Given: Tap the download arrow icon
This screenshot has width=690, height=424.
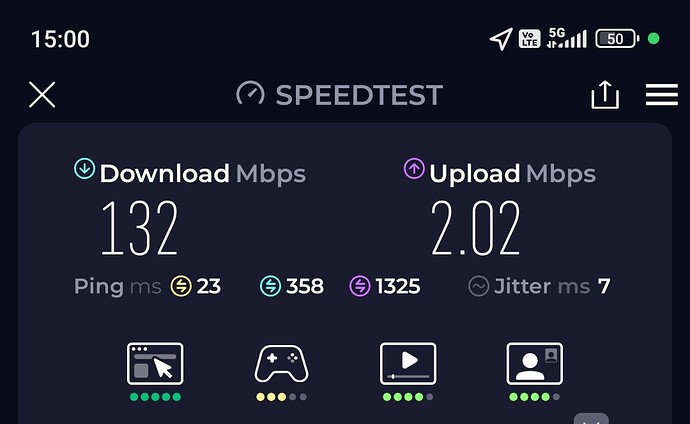Looking at the screenshot, I should 84,168.
